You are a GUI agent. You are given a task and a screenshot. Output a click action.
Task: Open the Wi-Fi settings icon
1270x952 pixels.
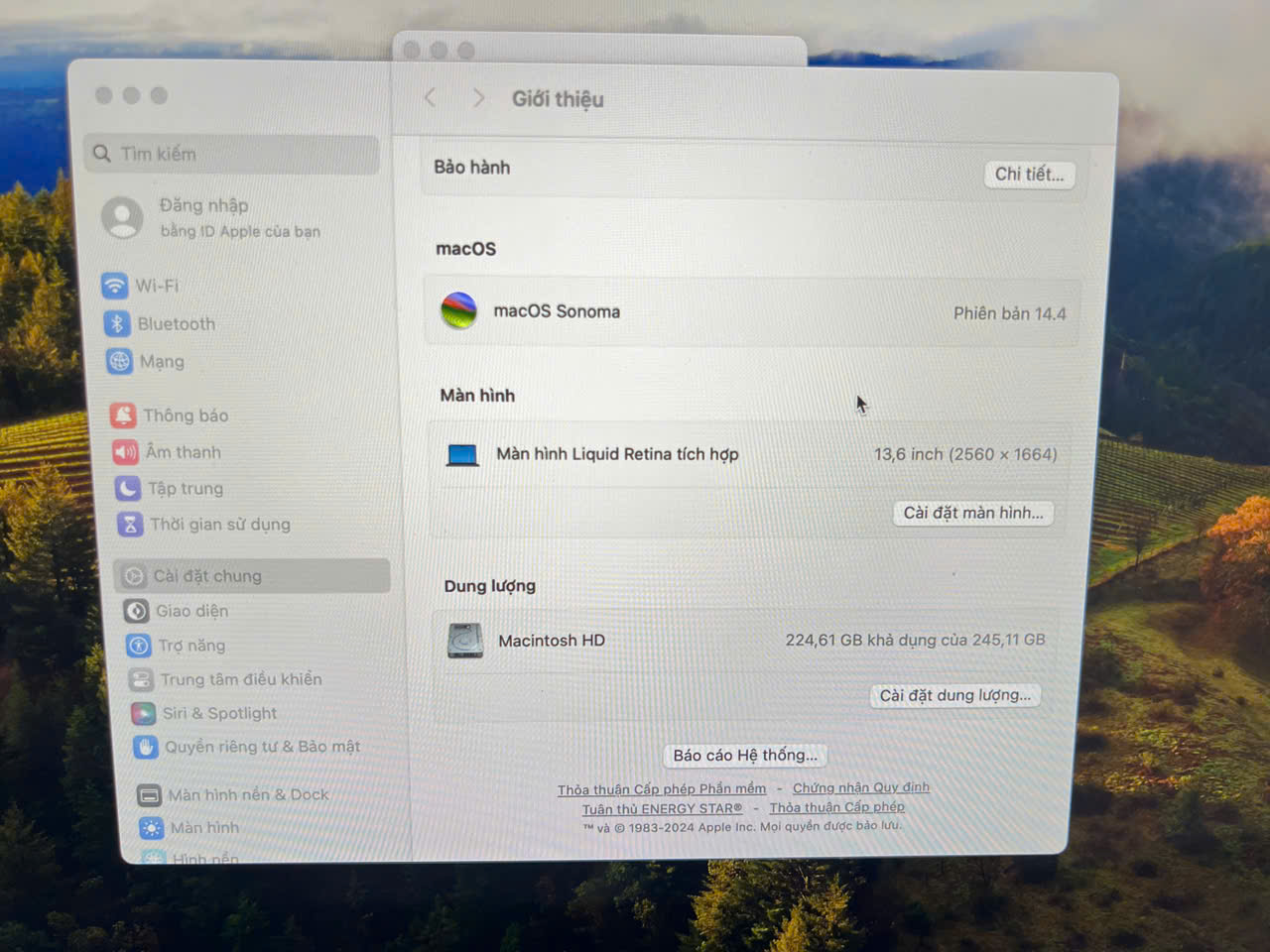point(115,286)
